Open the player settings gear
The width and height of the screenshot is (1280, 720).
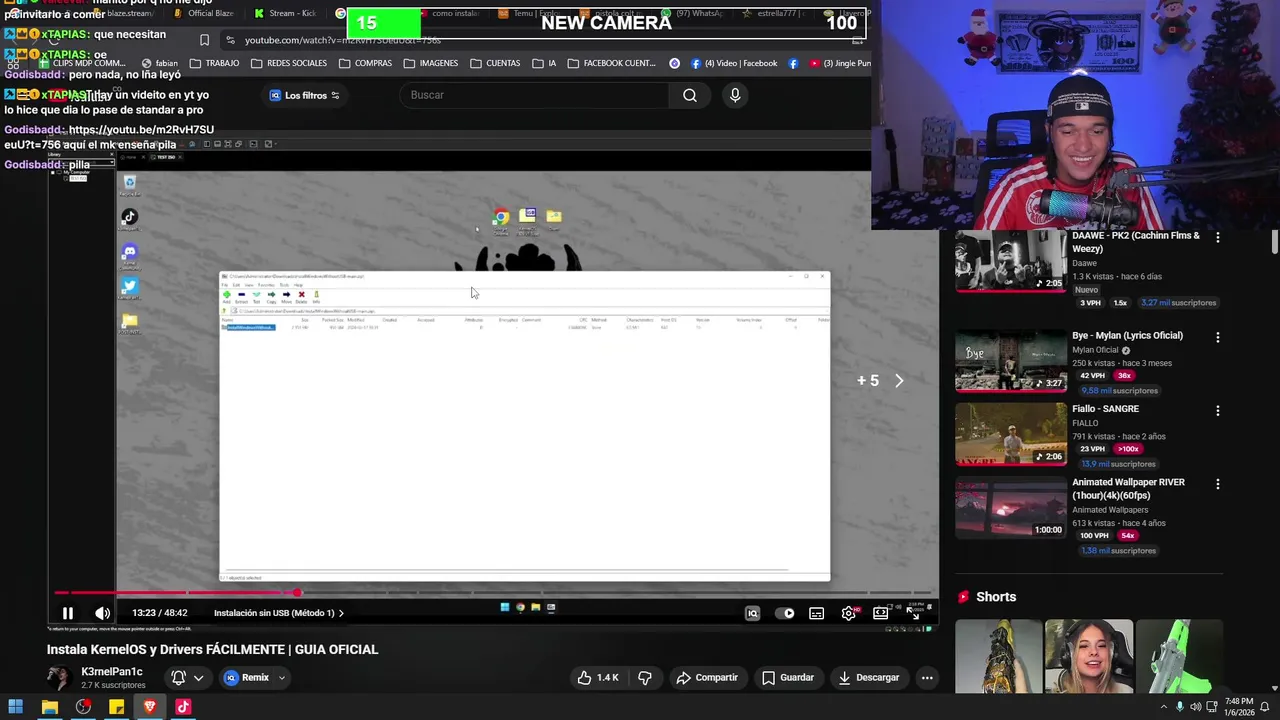849,613
